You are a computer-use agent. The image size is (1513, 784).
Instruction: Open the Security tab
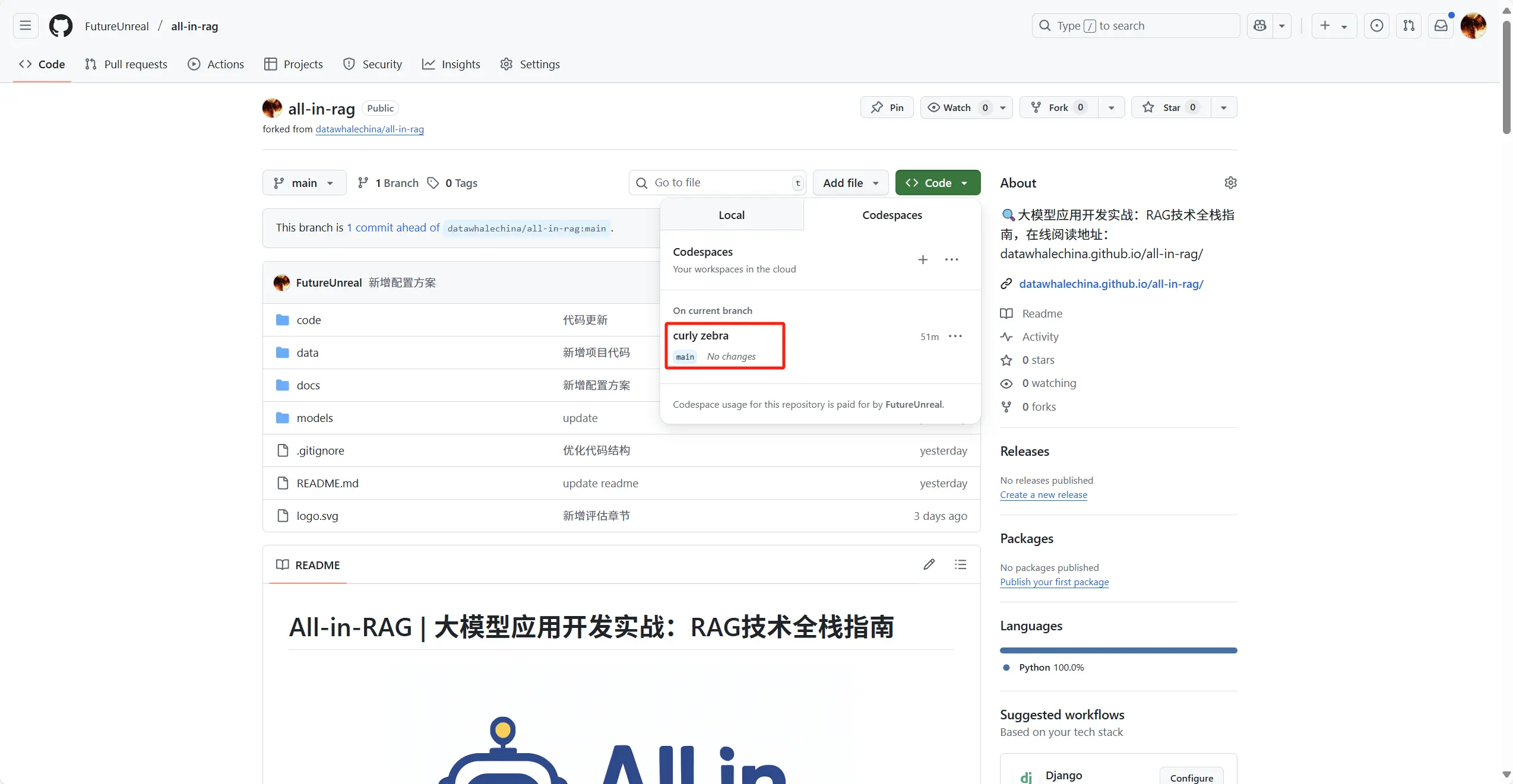(x=373, y=64)
